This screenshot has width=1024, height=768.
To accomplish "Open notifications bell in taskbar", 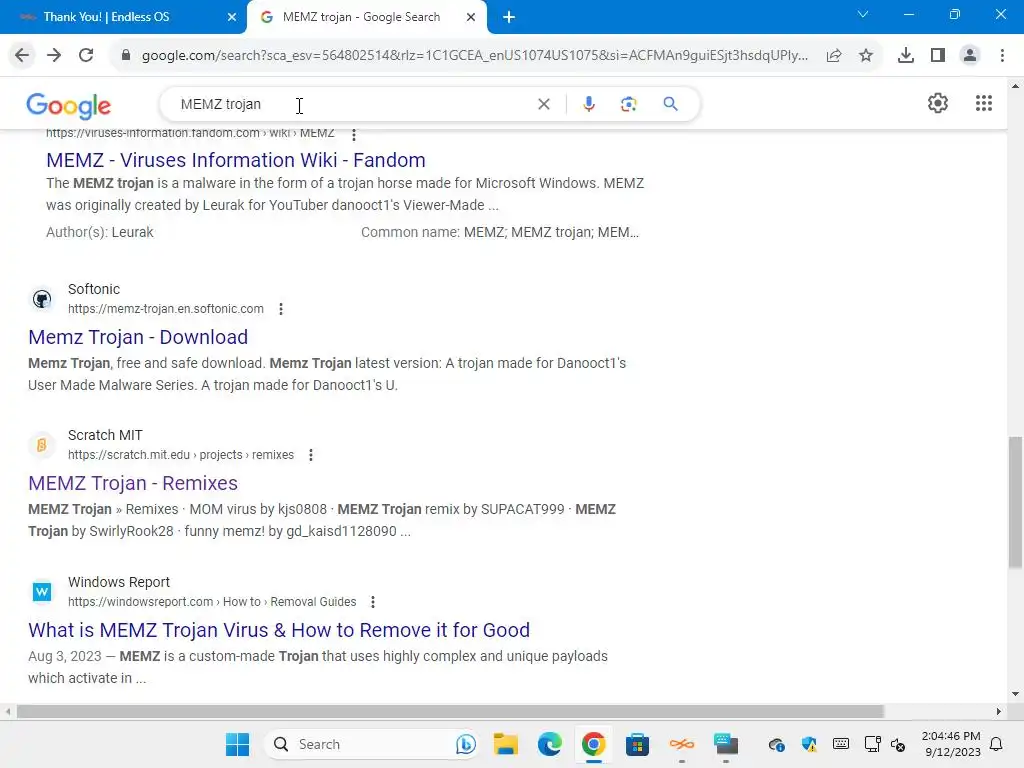I will tap(997, 744).
